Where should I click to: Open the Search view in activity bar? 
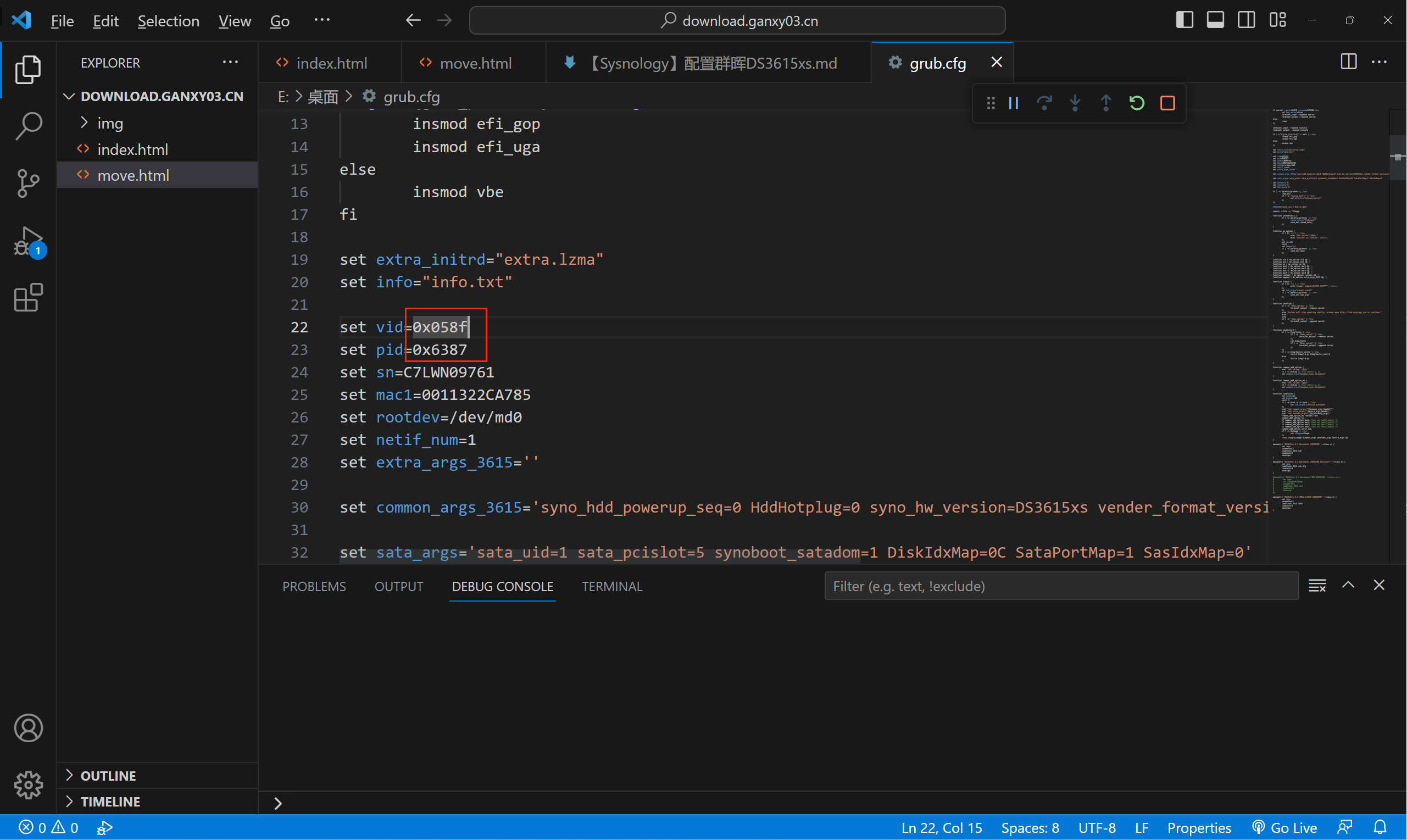coord(29,126)
